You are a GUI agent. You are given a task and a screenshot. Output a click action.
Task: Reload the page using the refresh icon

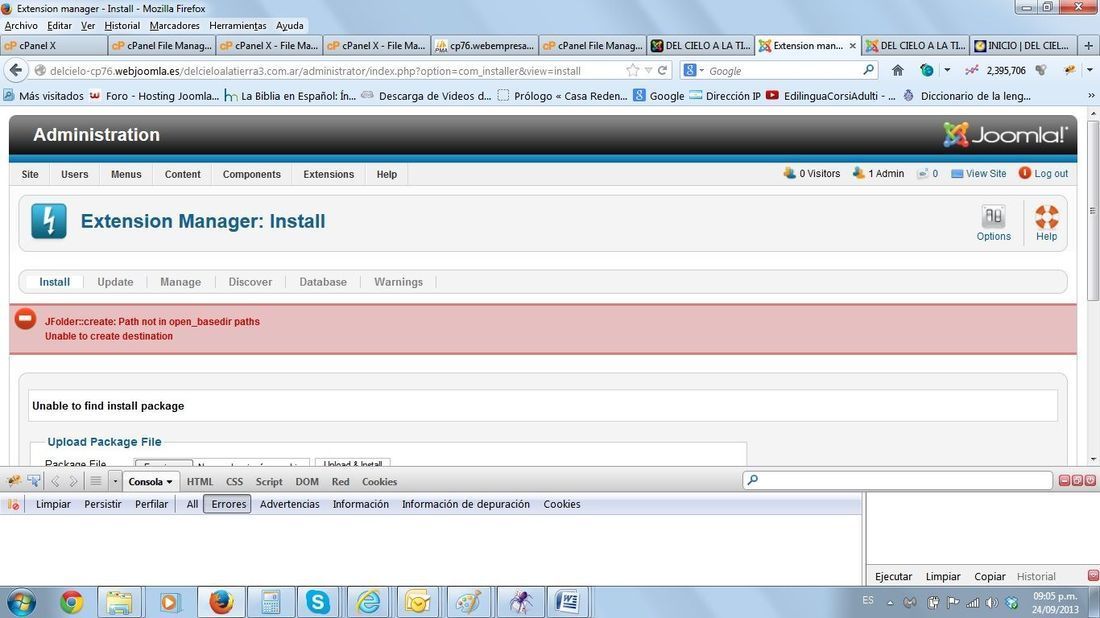click(662, 70)
